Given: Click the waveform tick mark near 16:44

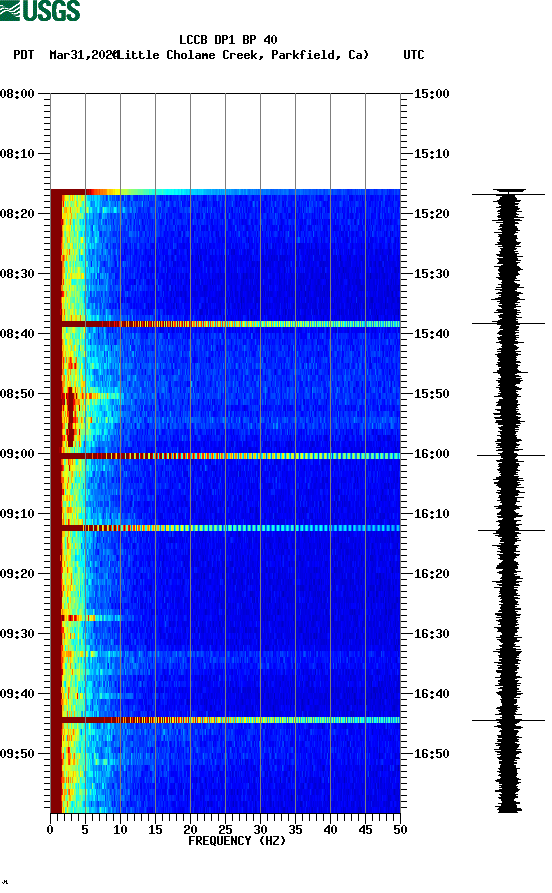Looking at the screenshot, I should 508,720.
